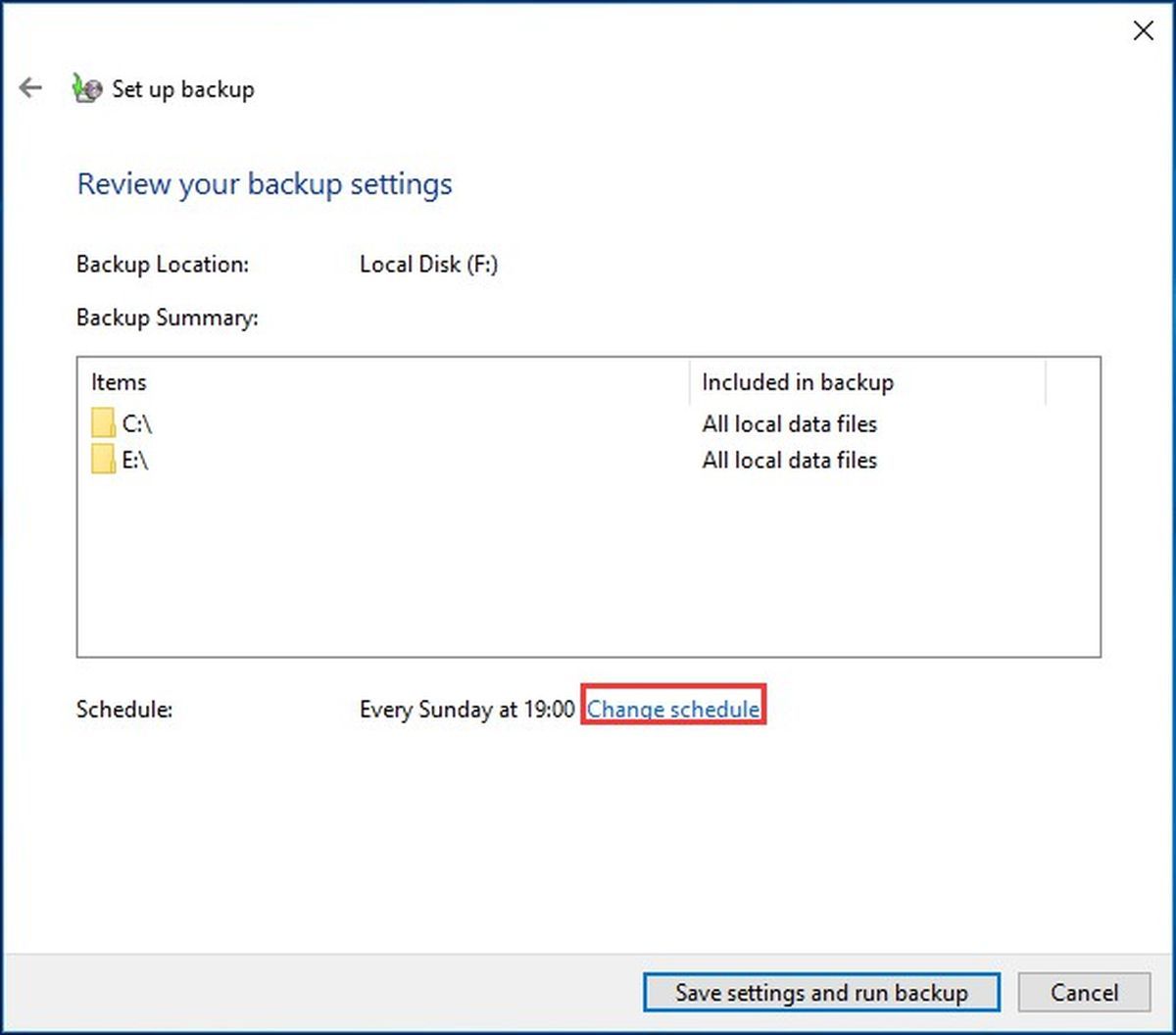1176x1035 pixels.
Task: Select the E:\ folder icon
Action: pos(103,460)
